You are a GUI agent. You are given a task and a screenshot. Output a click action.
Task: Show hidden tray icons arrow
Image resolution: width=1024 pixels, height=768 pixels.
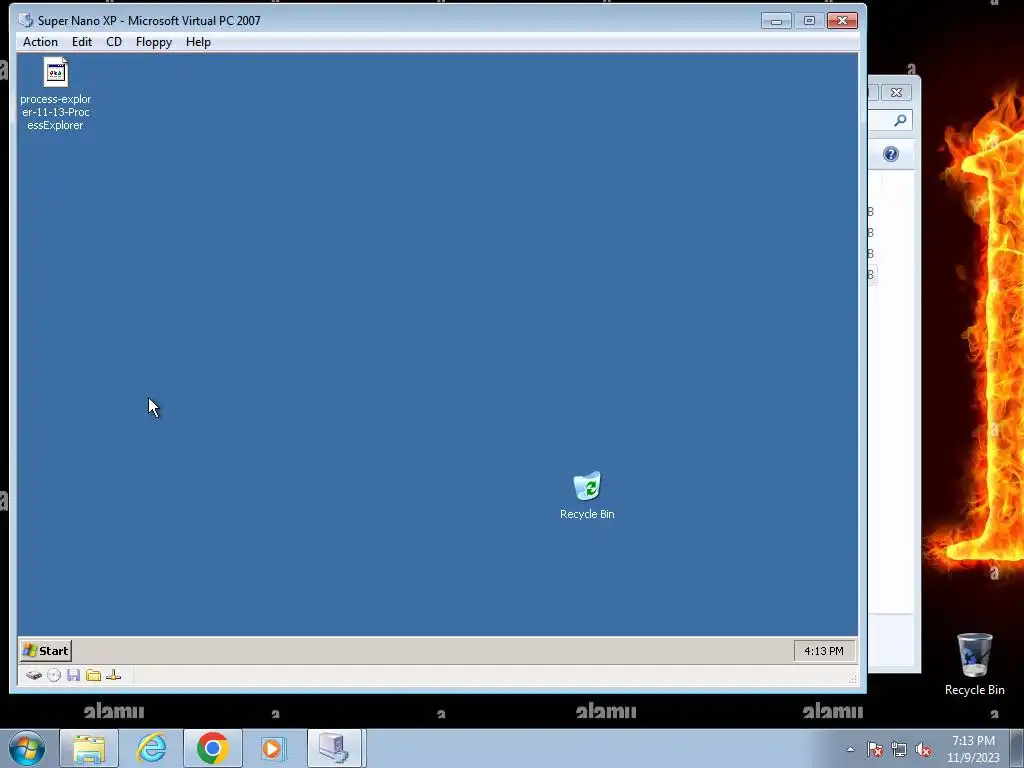click(x=850, y=749)
